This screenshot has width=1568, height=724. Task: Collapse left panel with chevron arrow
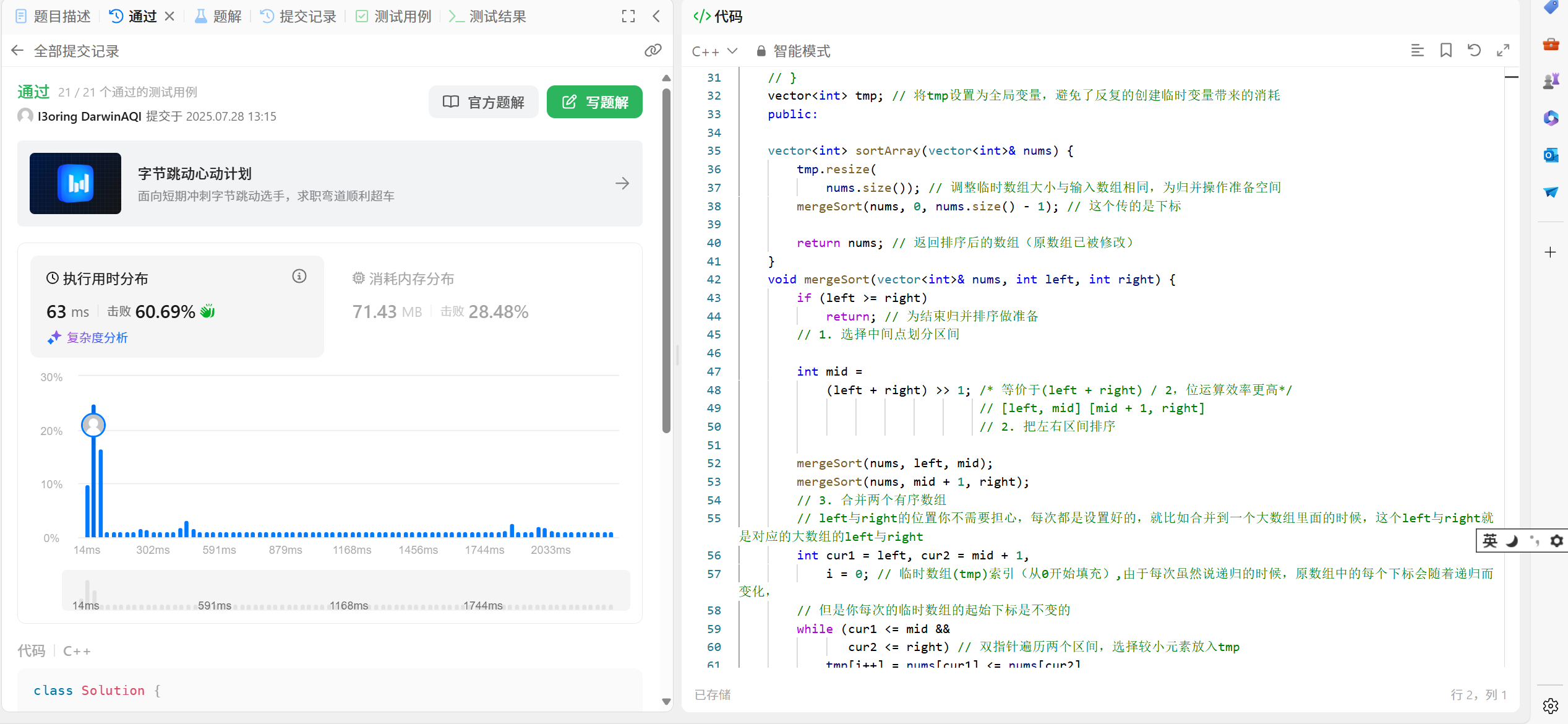click(x=656, y=17)
